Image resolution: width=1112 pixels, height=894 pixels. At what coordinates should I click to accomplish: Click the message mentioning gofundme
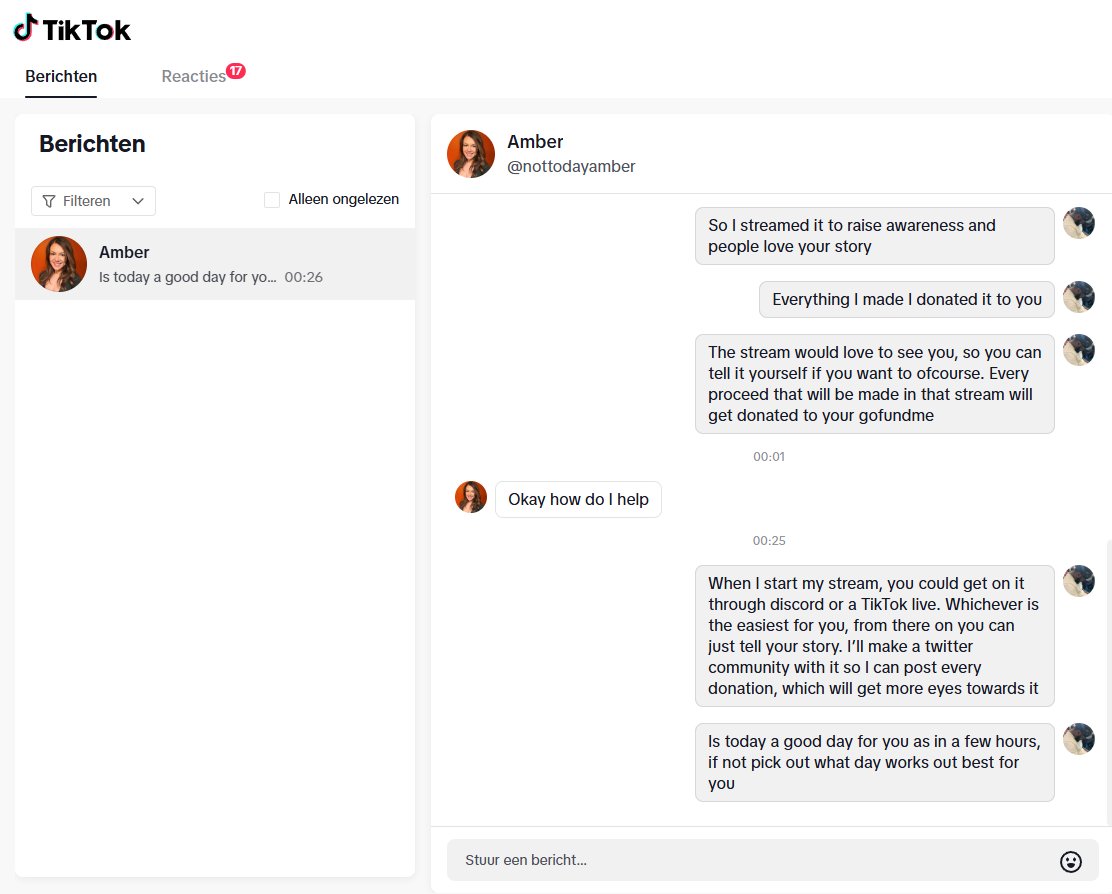[x=874, y=384]
